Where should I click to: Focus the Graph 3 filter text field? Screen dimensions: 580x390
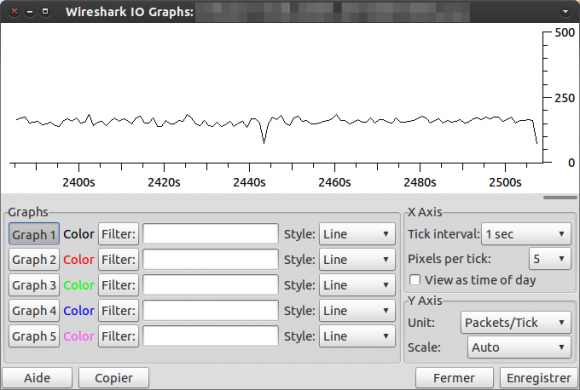click(x=210, y=285)
